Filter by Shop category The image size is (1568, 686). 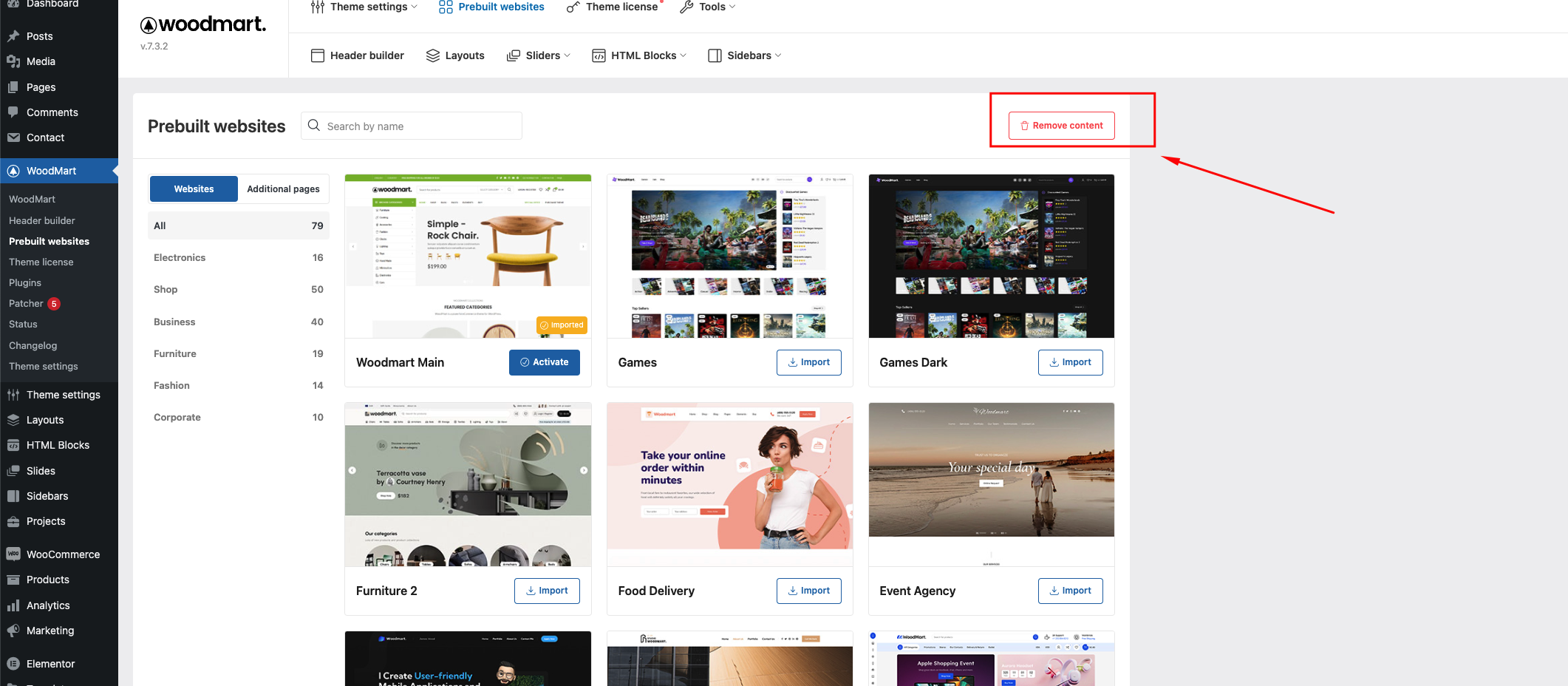point(238,289)
